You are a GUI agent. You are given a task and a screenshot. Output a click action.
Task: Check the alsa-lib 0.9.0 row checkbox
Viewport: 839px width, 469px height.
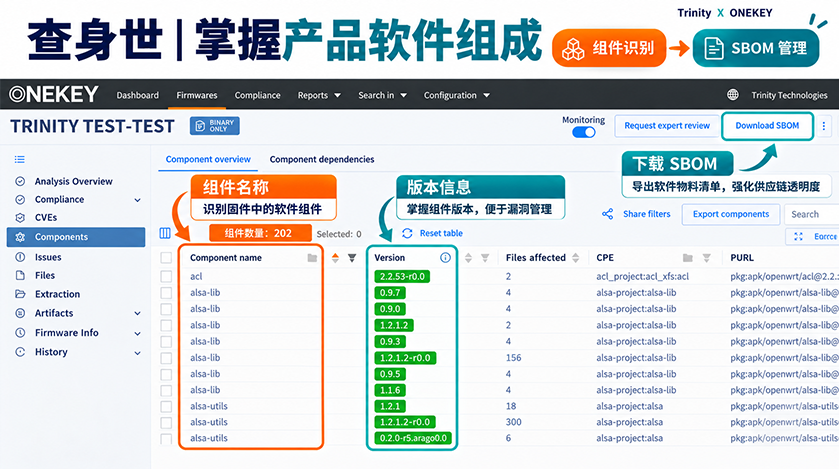pyautogui.click(x=166, y=309)
